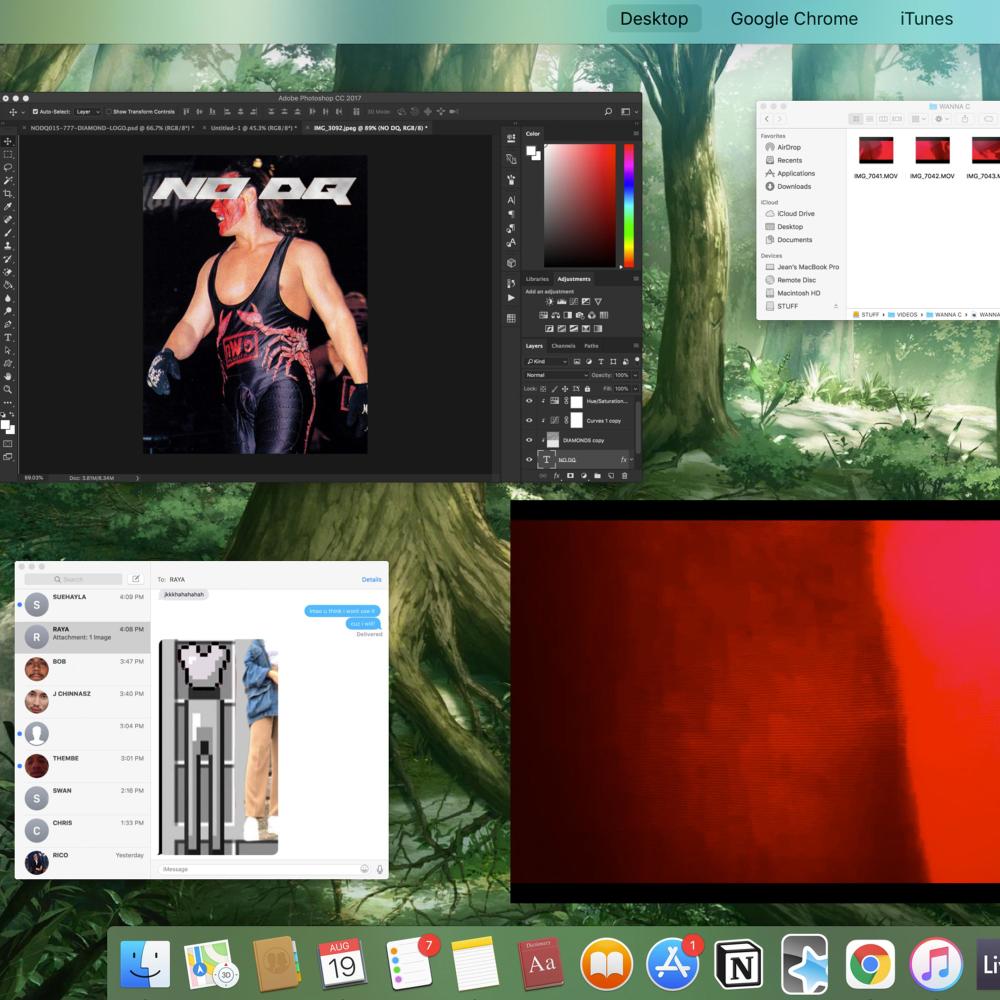Click the foreground color swatch in Color panel
1000x1000 pixels.
tap(531, 151)
